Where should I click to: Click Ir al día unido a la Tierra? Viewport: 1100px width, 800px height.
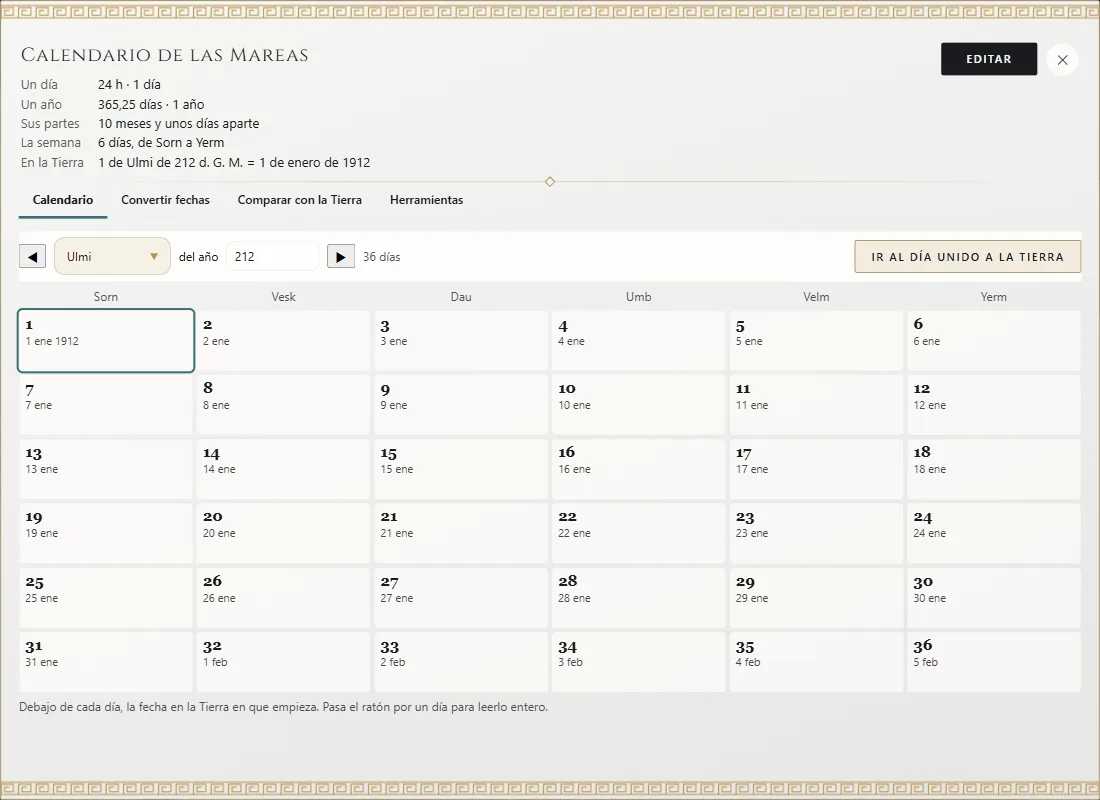click(x=967, y=257)
